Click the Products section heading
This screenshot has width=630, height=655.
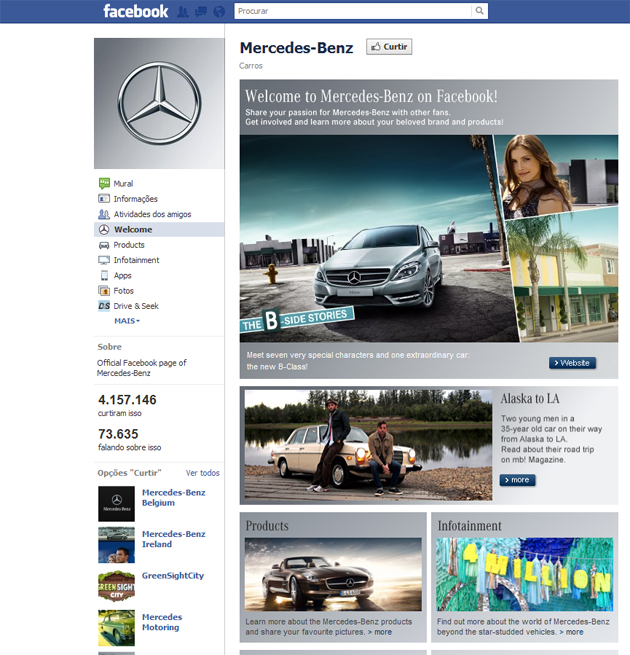click(267, 526)
